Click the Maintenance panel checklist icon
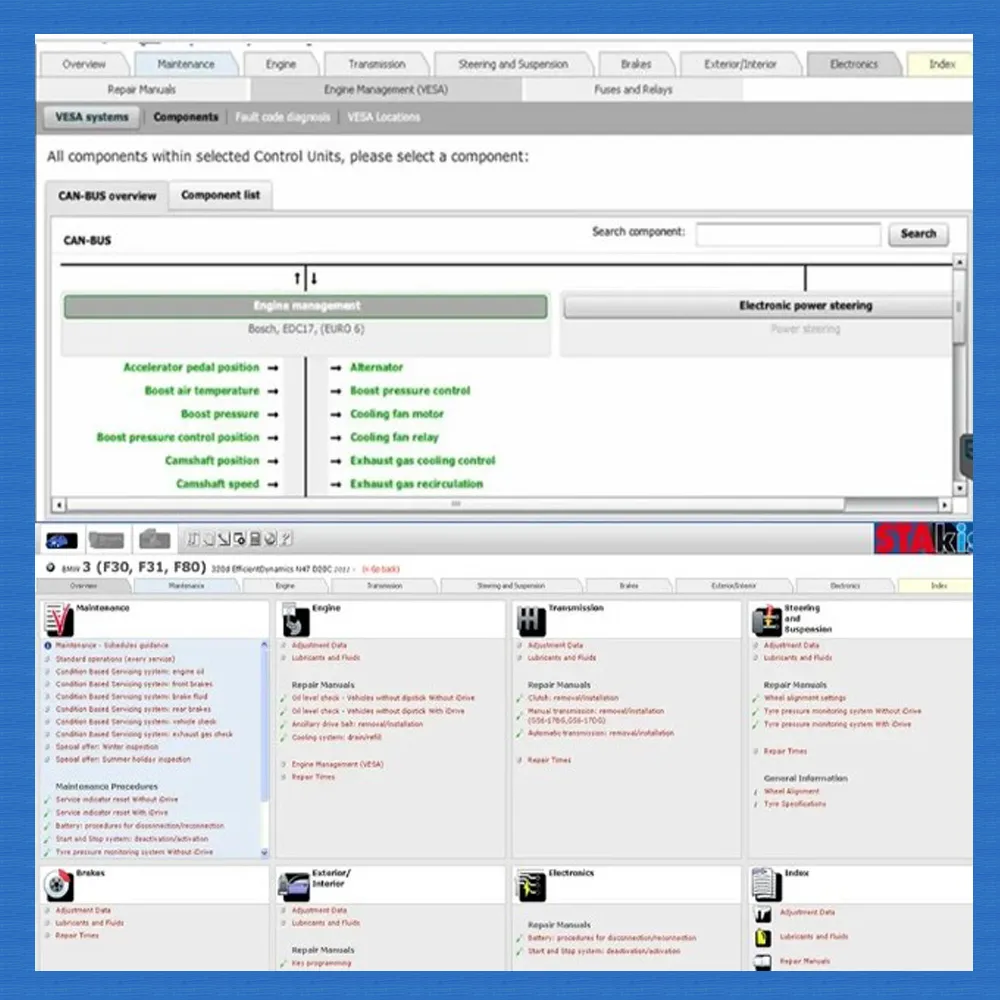 click(x=58, y=620)
